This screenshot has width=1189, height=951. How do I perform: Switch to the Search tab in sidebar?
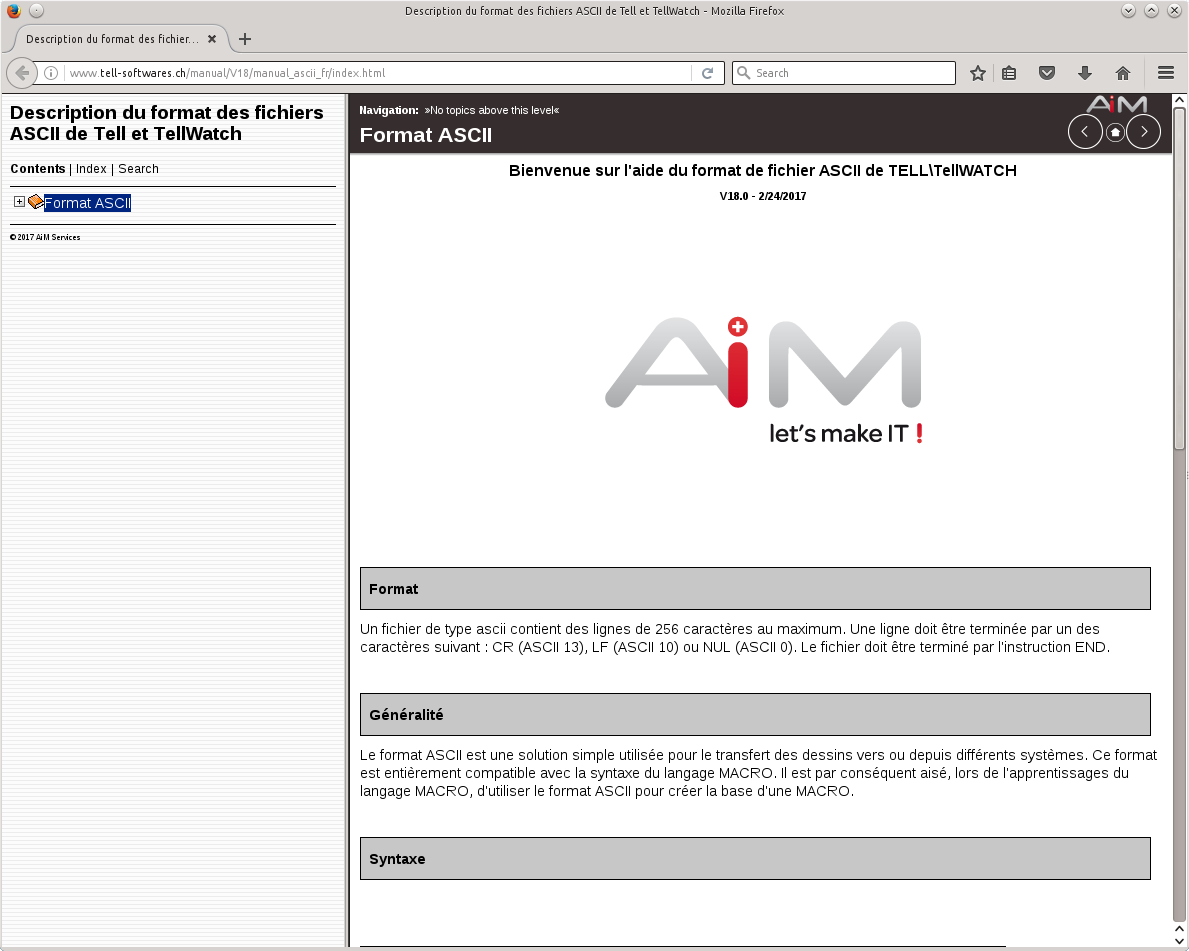point(138,169)
